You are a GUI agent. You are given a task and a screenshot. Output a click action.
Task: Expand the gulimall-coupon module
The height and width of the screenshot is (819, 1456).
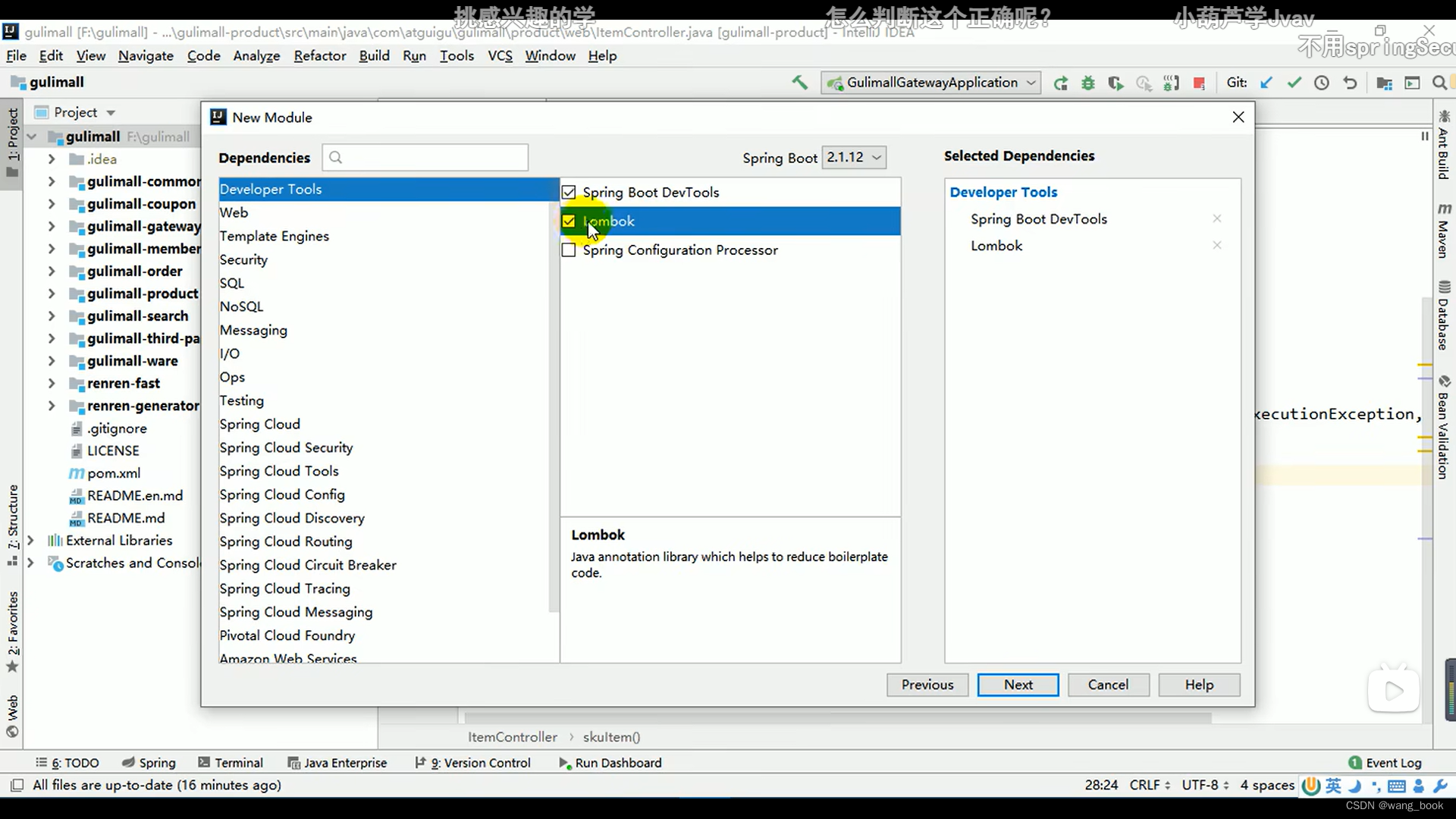click(x=51, y=204)
